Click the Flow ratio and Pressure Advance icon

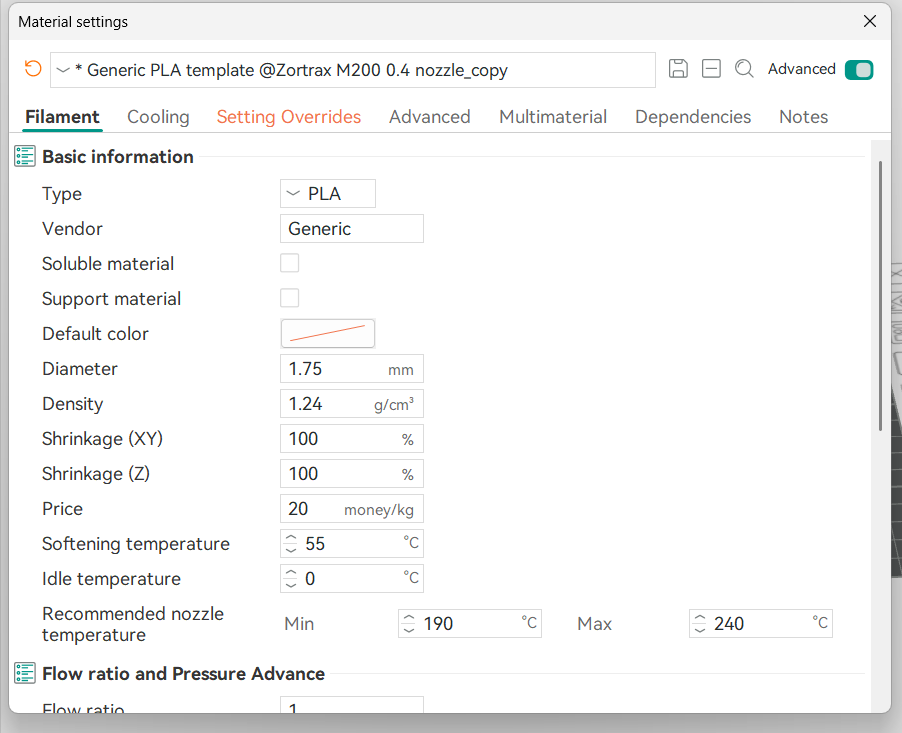25,674
